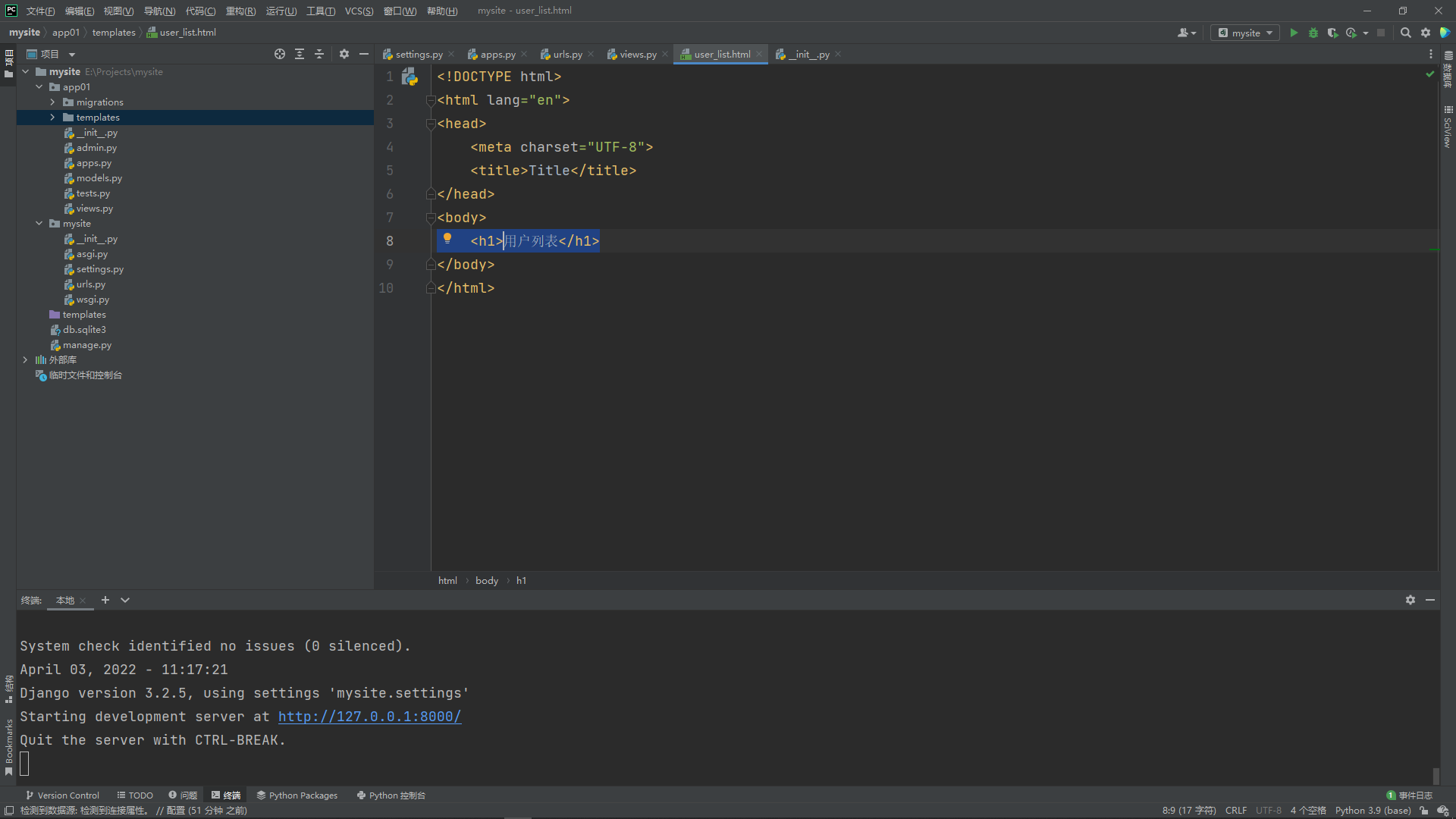Open editor tab list three-dot menu
1456x819 pixels.
click(x=1431, y=54)
